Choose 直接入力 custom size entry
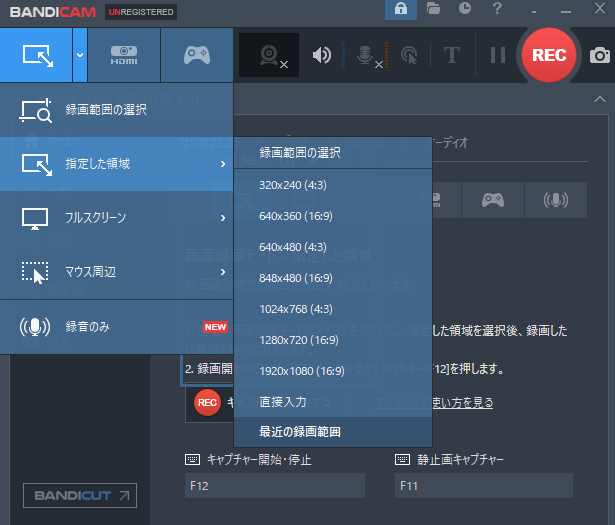615x525 pixels. pyautogui.click(x=333, y=402)
